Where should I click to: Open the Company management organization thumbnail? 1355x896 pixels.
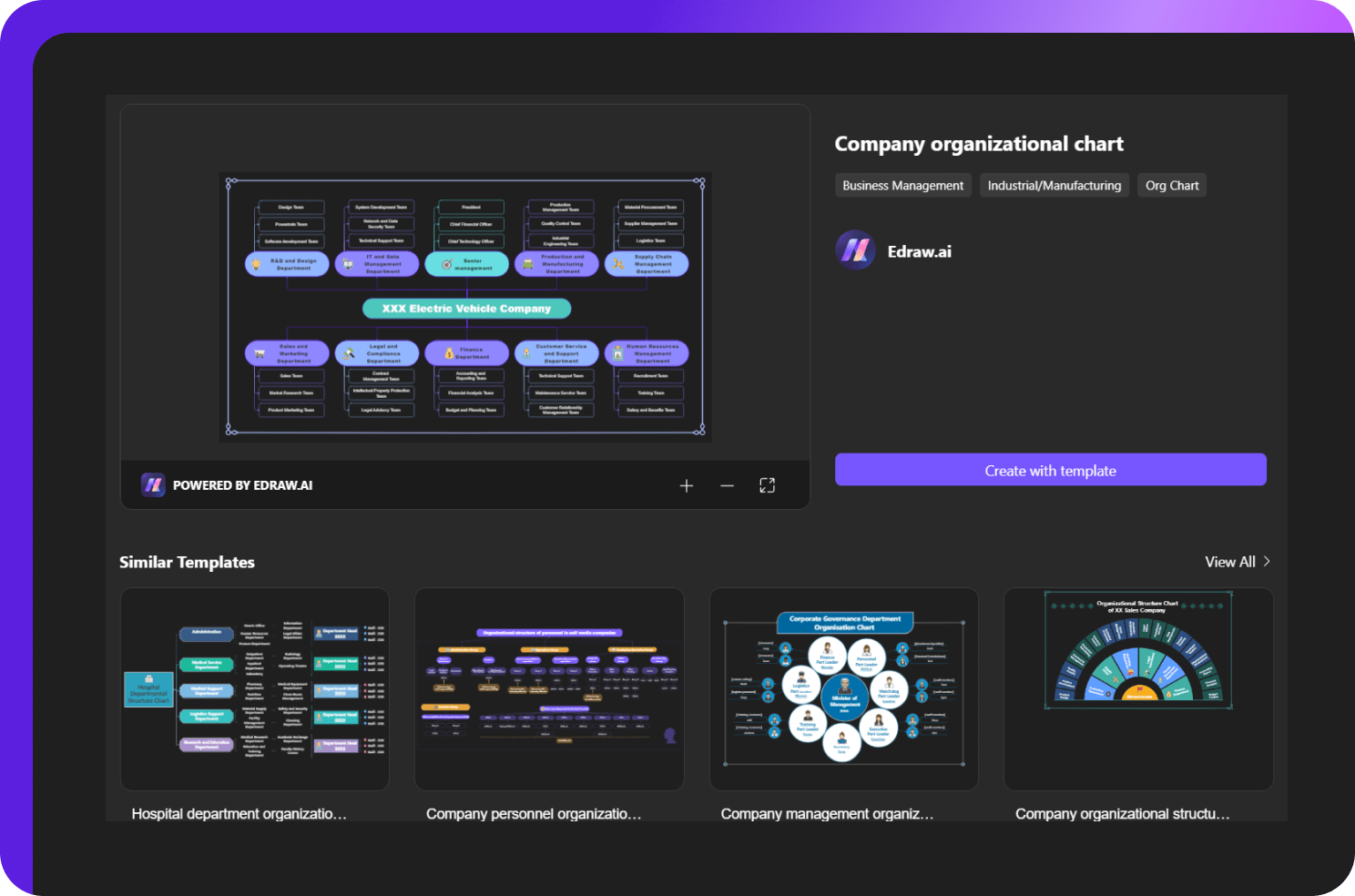[844, 689]
